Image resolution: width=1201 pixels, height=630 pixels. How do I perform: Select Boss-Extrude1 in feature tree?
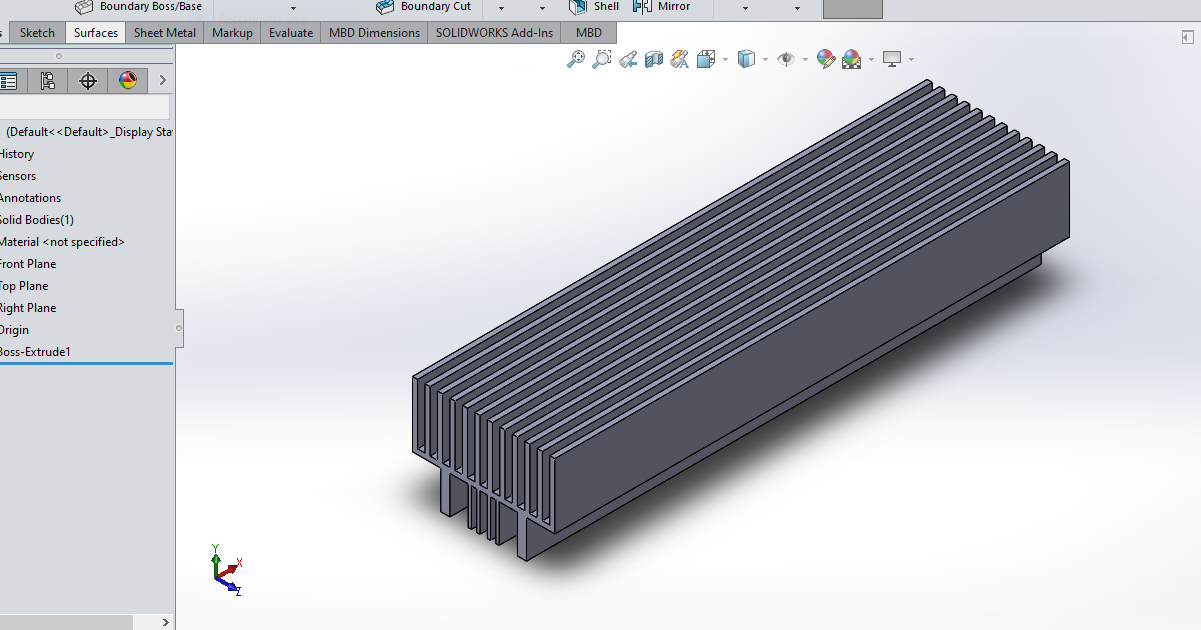[x=36, y=352]
